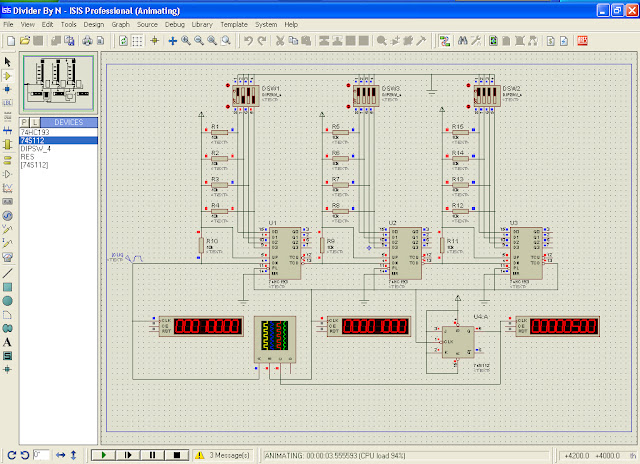Toggle the grid dots display
This screenshot has width=640, height=464.
(137, 41)
